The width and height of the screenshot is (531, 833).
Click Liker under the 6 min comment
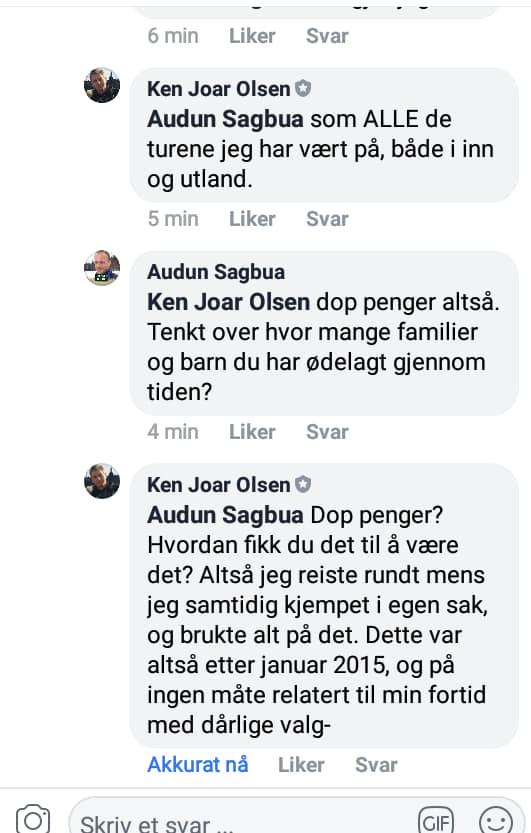point(252,36)
